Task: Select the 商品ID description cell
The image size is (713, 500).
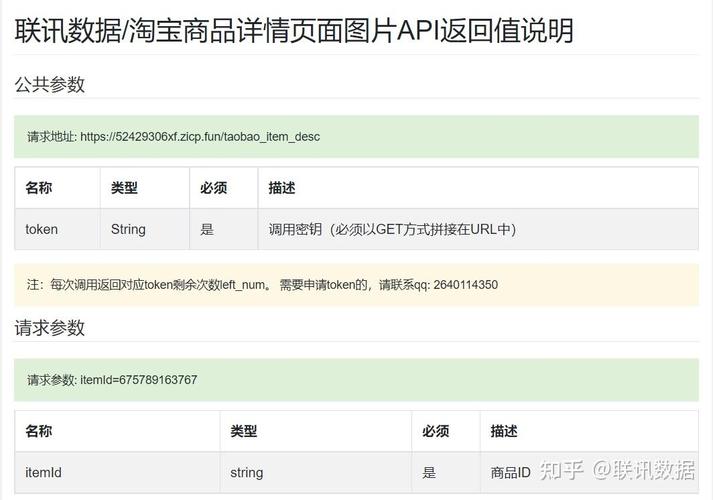Action: pyautogui.click(x=510, y=472)
